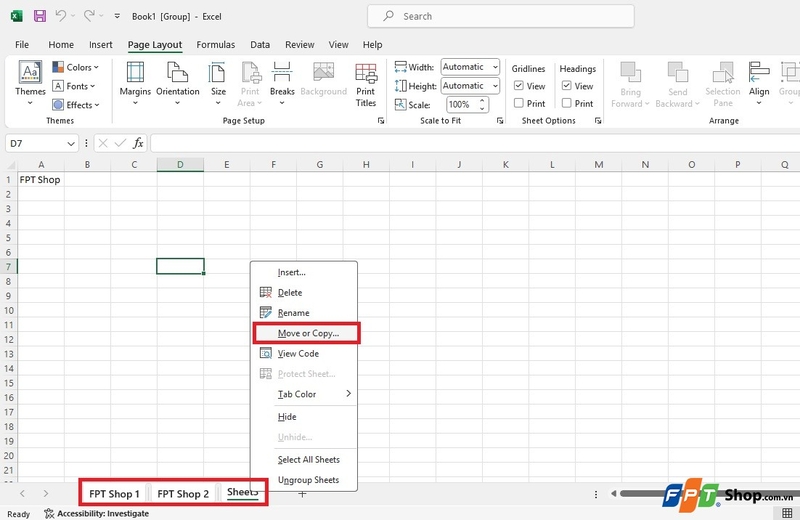The height and width of the screenshot is (520, 800).
Task: Click the Bring Forward icon
Action: tap(631, 72)
